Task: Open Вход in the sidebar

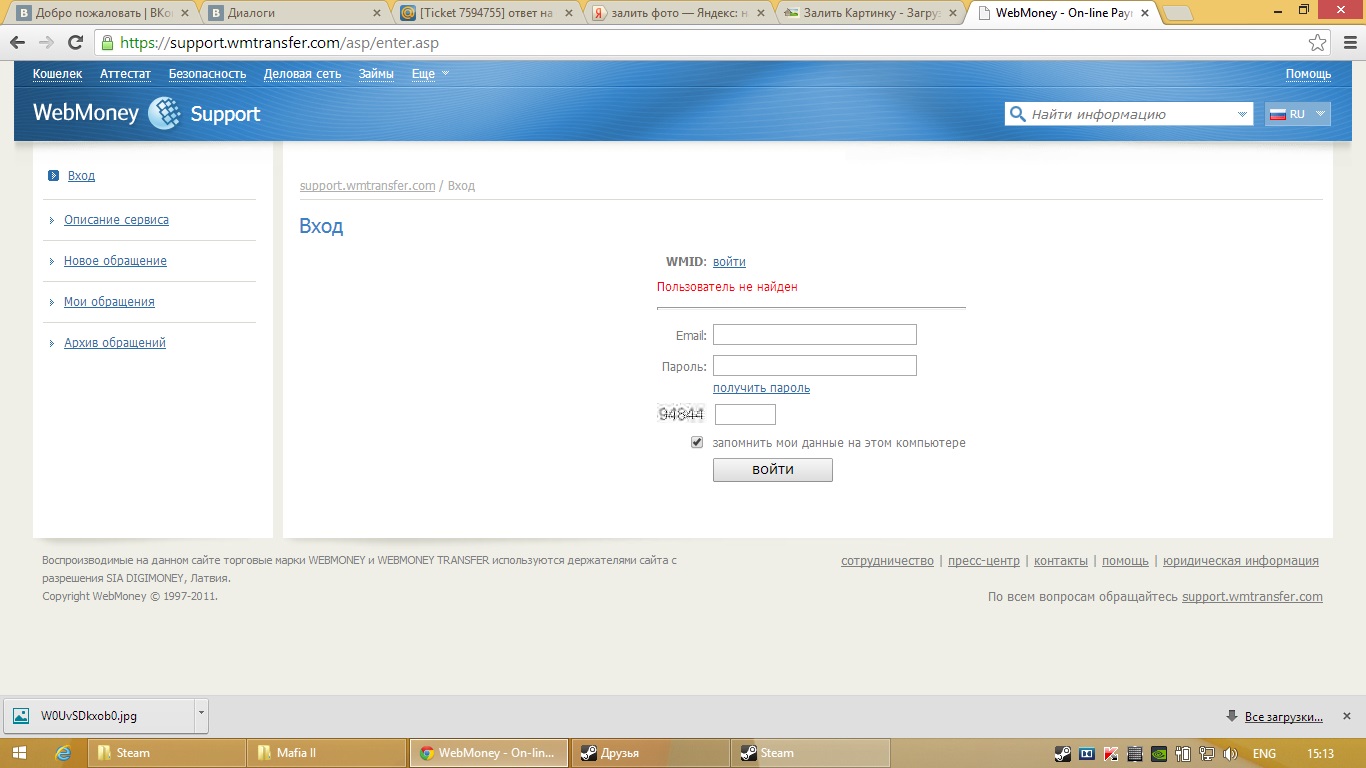Action: [x=81, y=176]
